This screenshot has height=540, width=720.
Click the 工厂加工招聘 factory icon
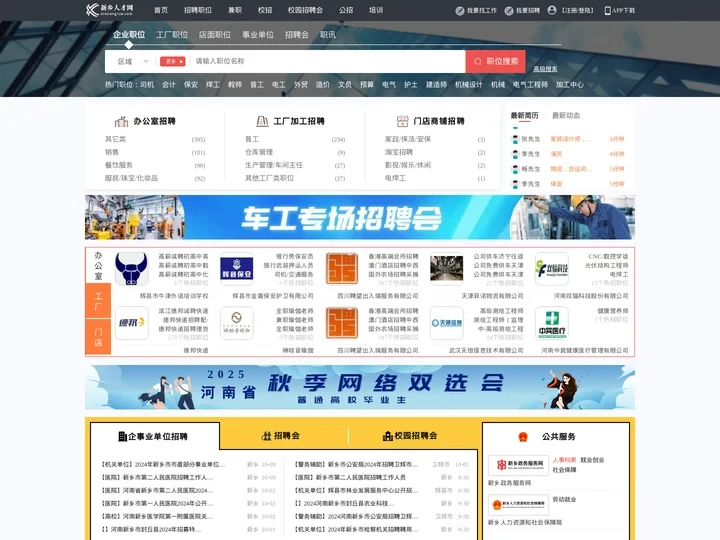point(262,121)
